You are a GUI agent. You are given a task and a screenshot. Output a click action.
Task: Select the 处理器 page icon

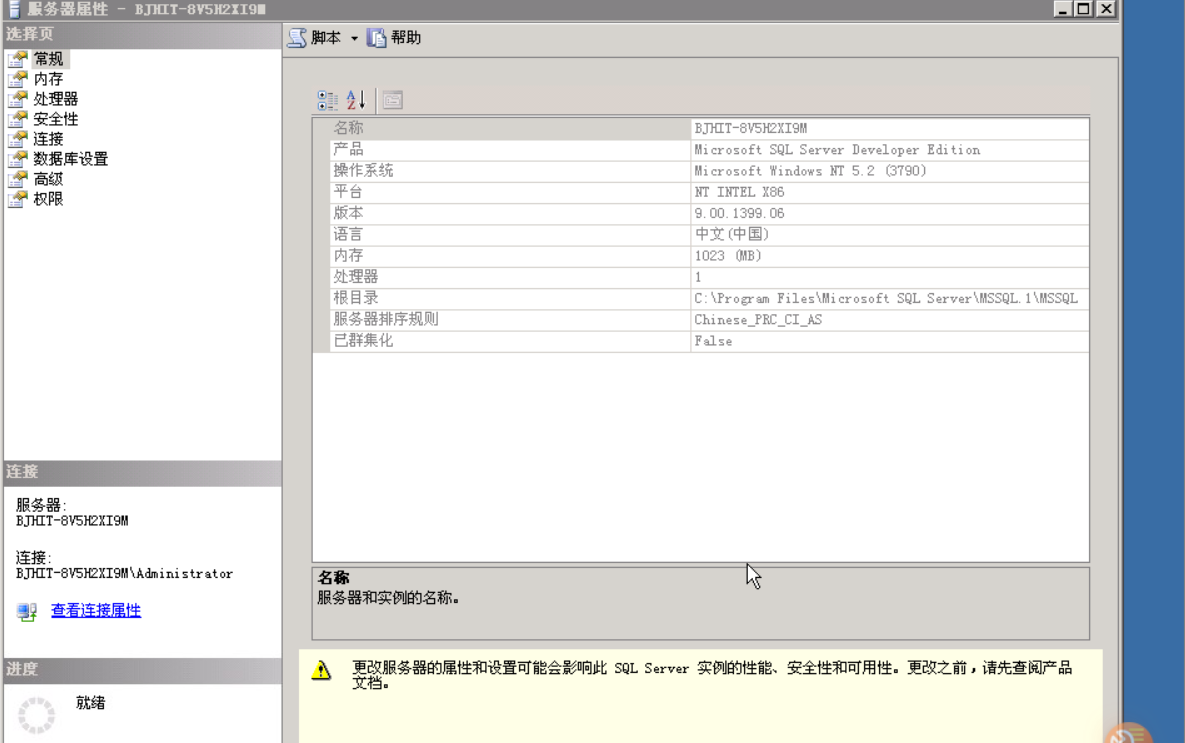[18, 99]
